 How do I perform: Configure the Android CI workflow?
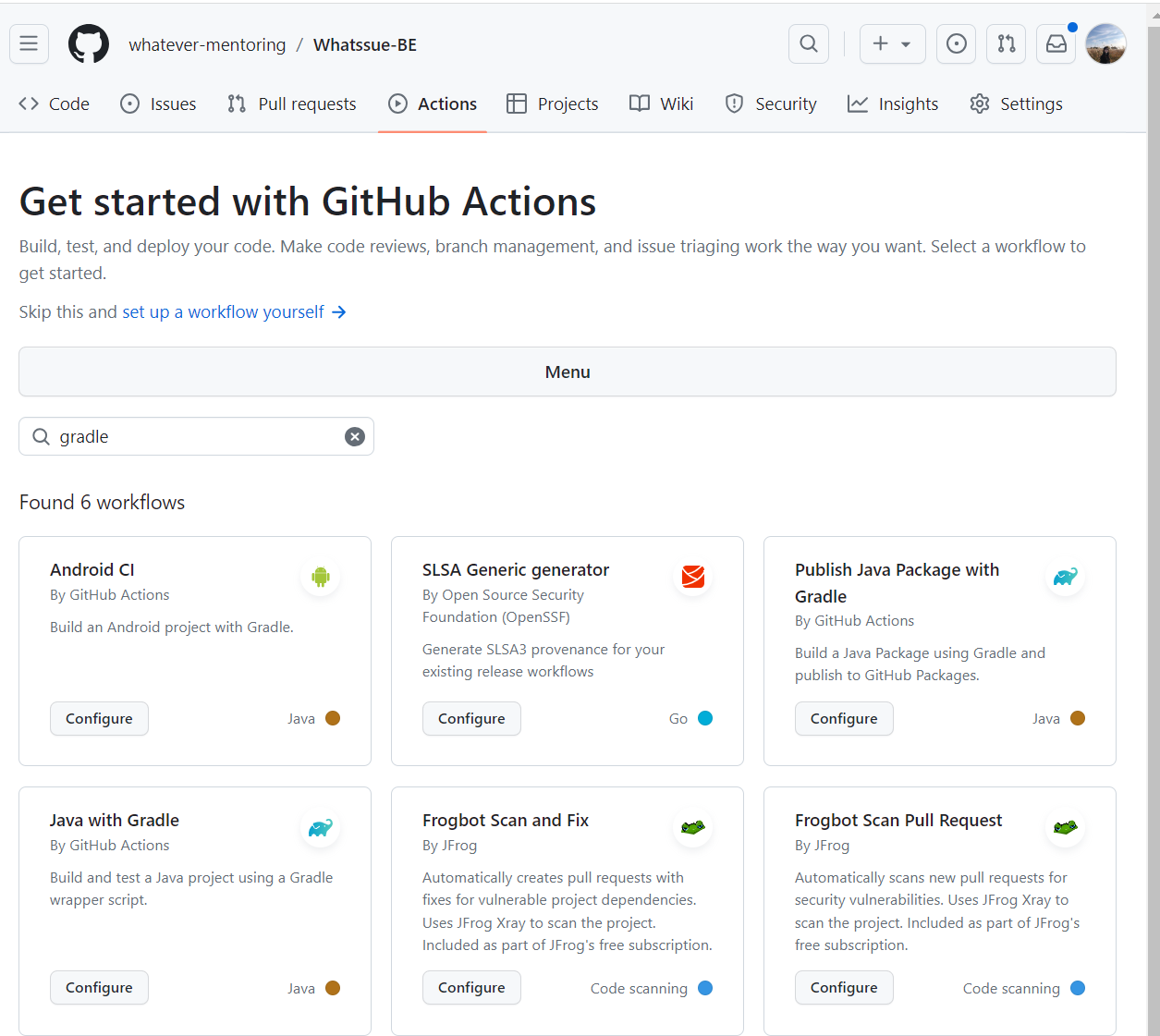click(x=99, y=718)
